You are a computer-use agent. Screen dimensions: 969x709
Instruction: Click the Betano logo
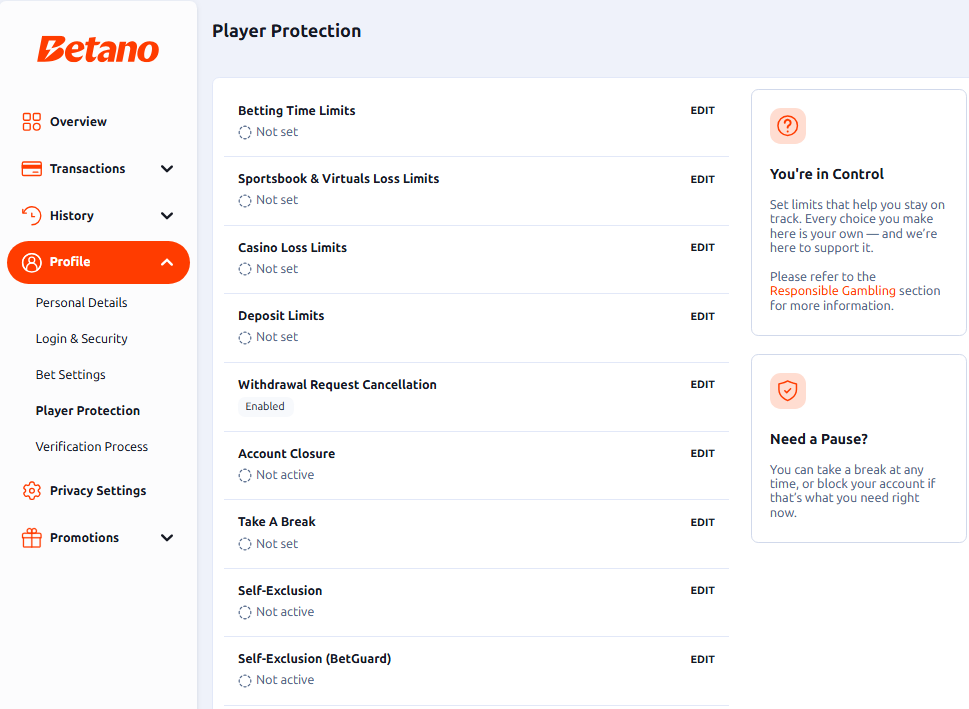point(98,49)
